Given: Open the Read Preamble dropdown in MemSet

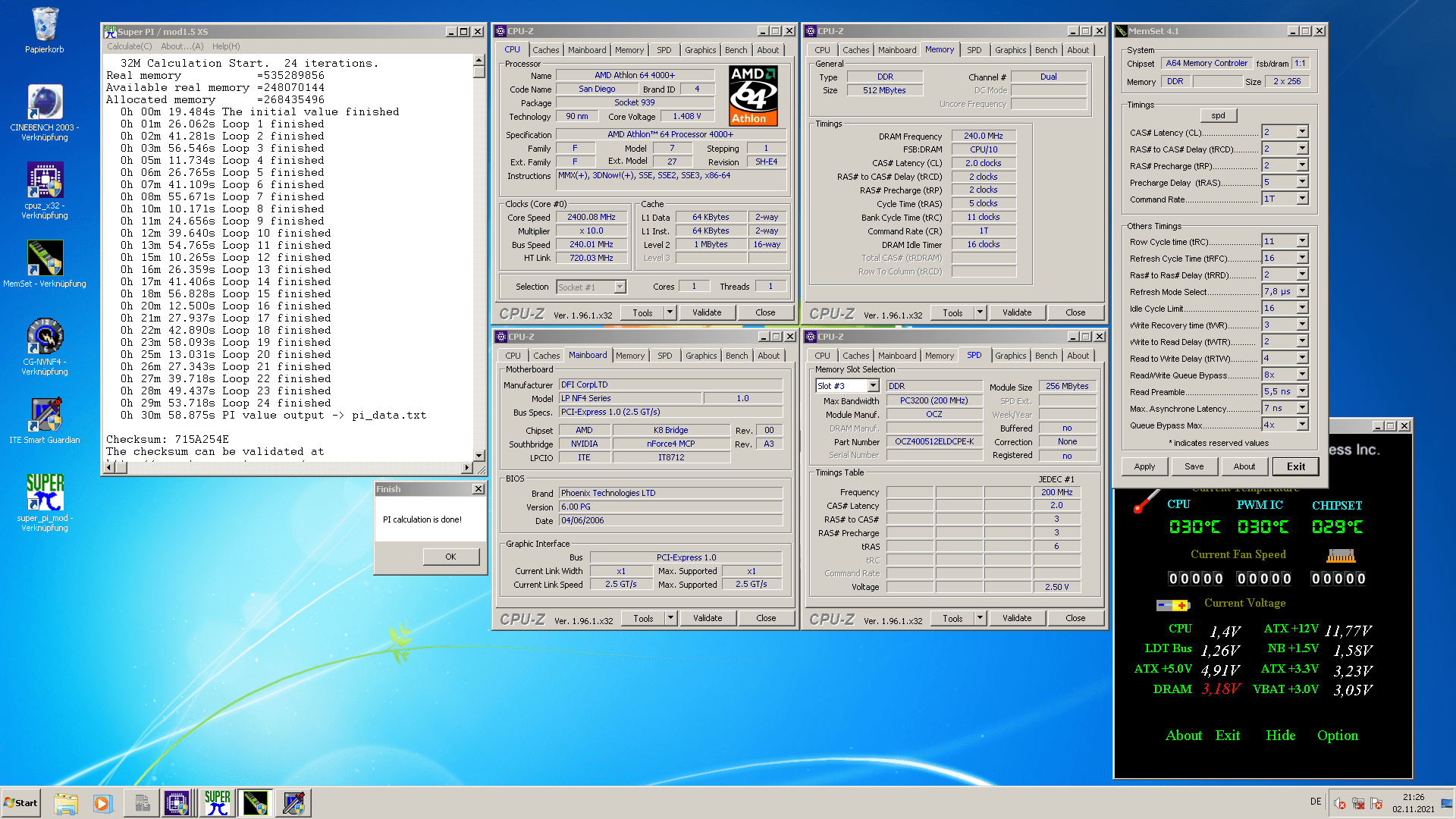Looking at the screenshot, I should [1302, 391].
